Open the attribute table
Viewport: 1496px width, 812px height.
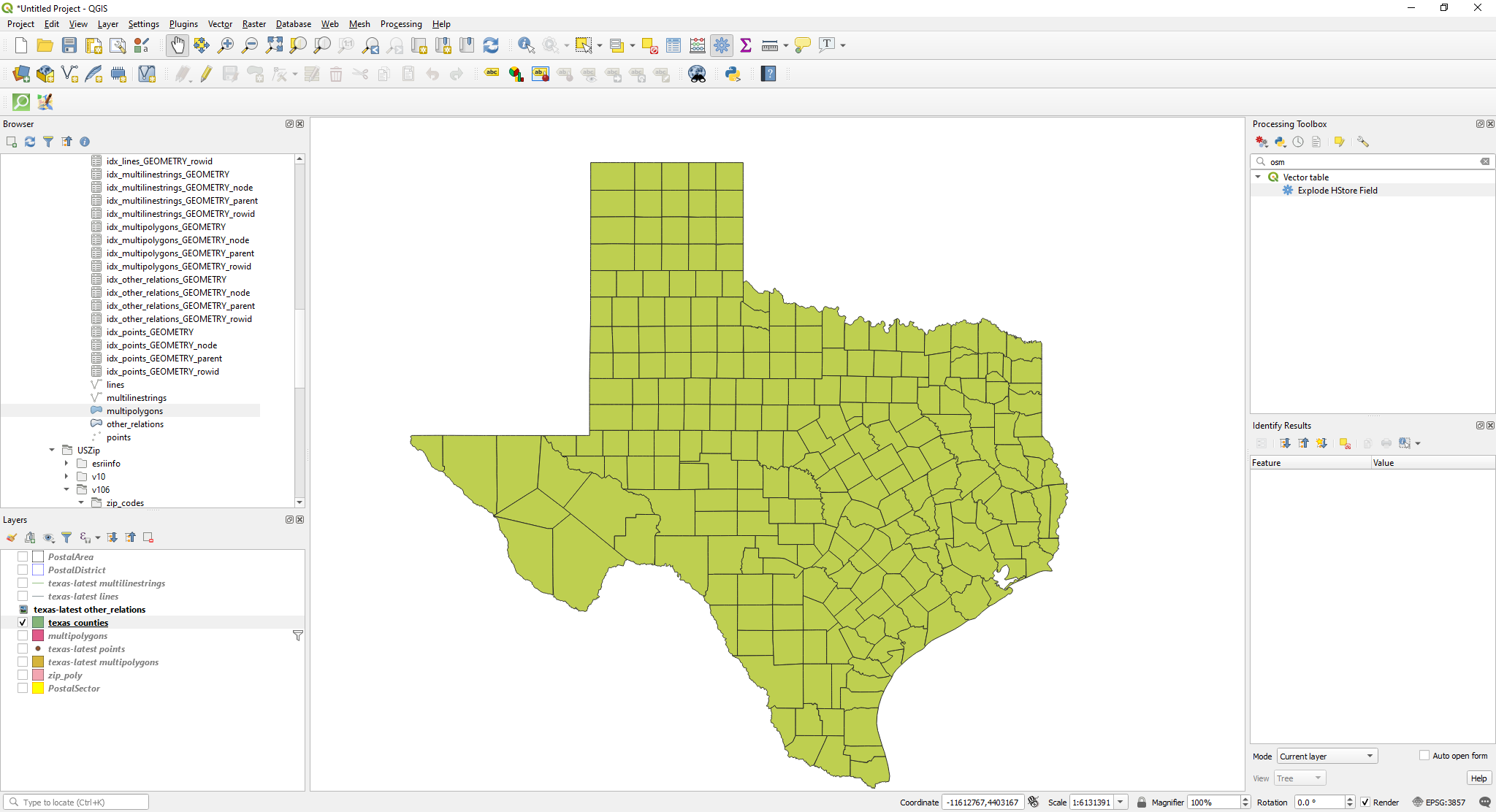[x=673, y=45]
